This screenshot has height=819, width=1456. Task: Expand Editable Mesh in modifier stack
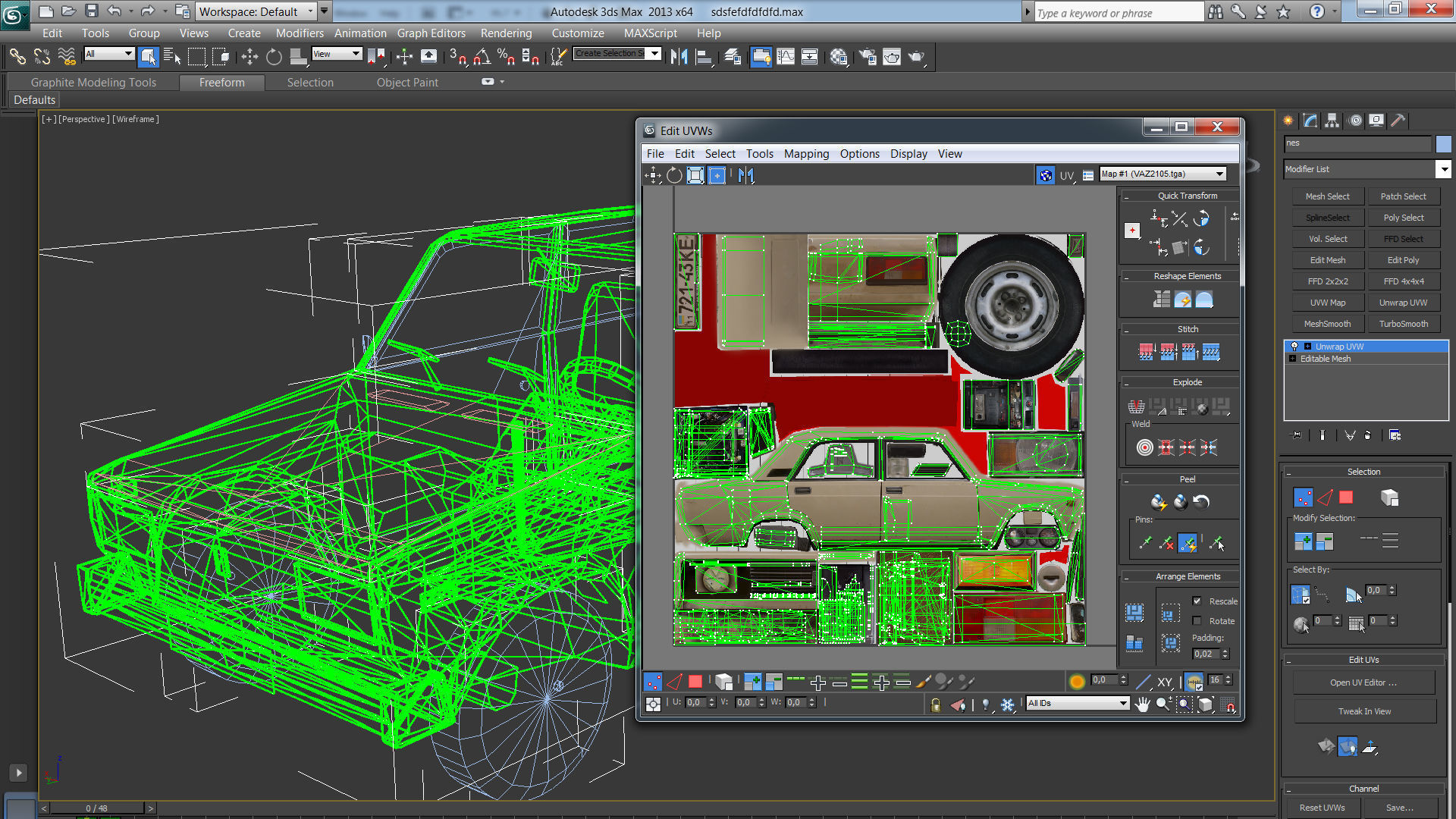tap(1292, 359)
